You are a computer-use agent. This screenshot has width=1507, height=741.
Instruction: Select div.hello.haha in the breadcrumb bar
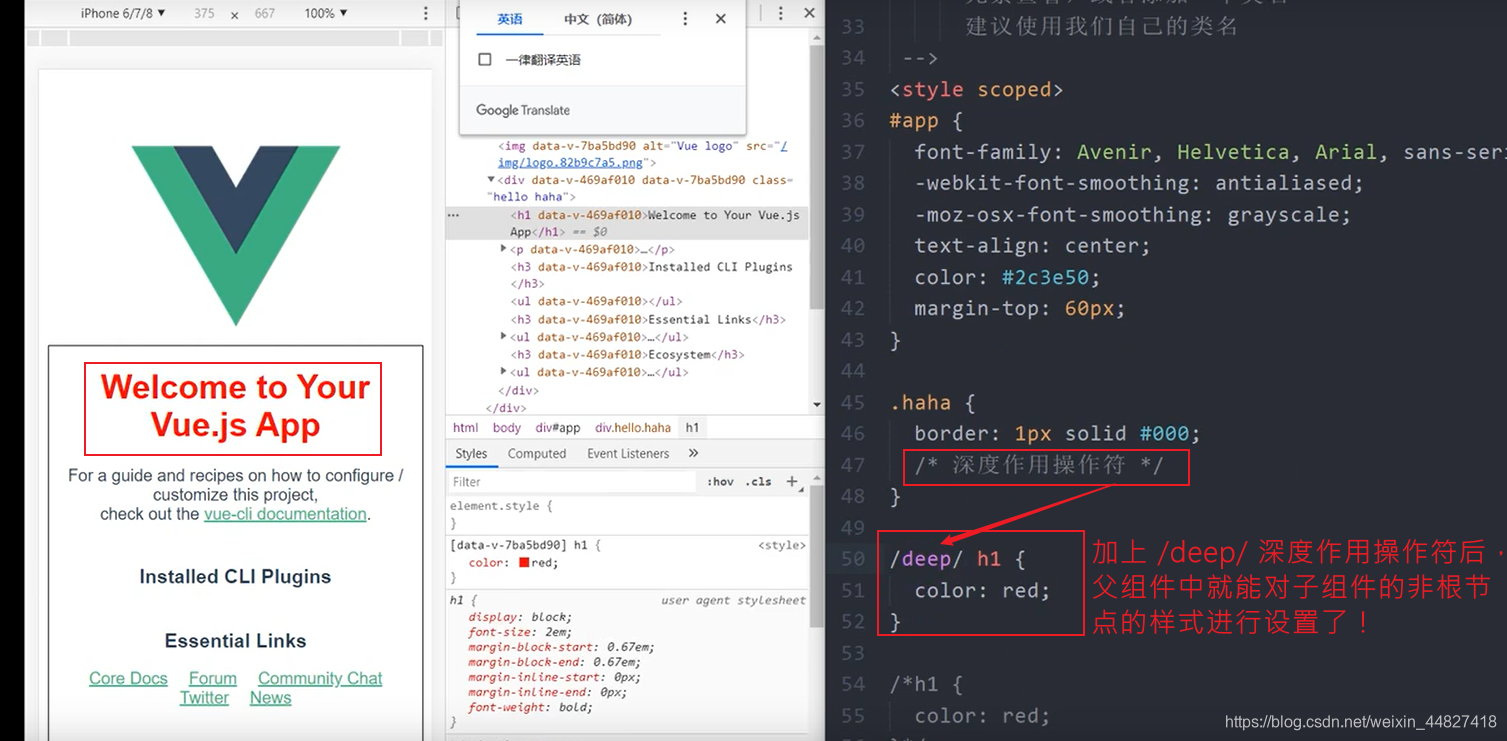633,427
